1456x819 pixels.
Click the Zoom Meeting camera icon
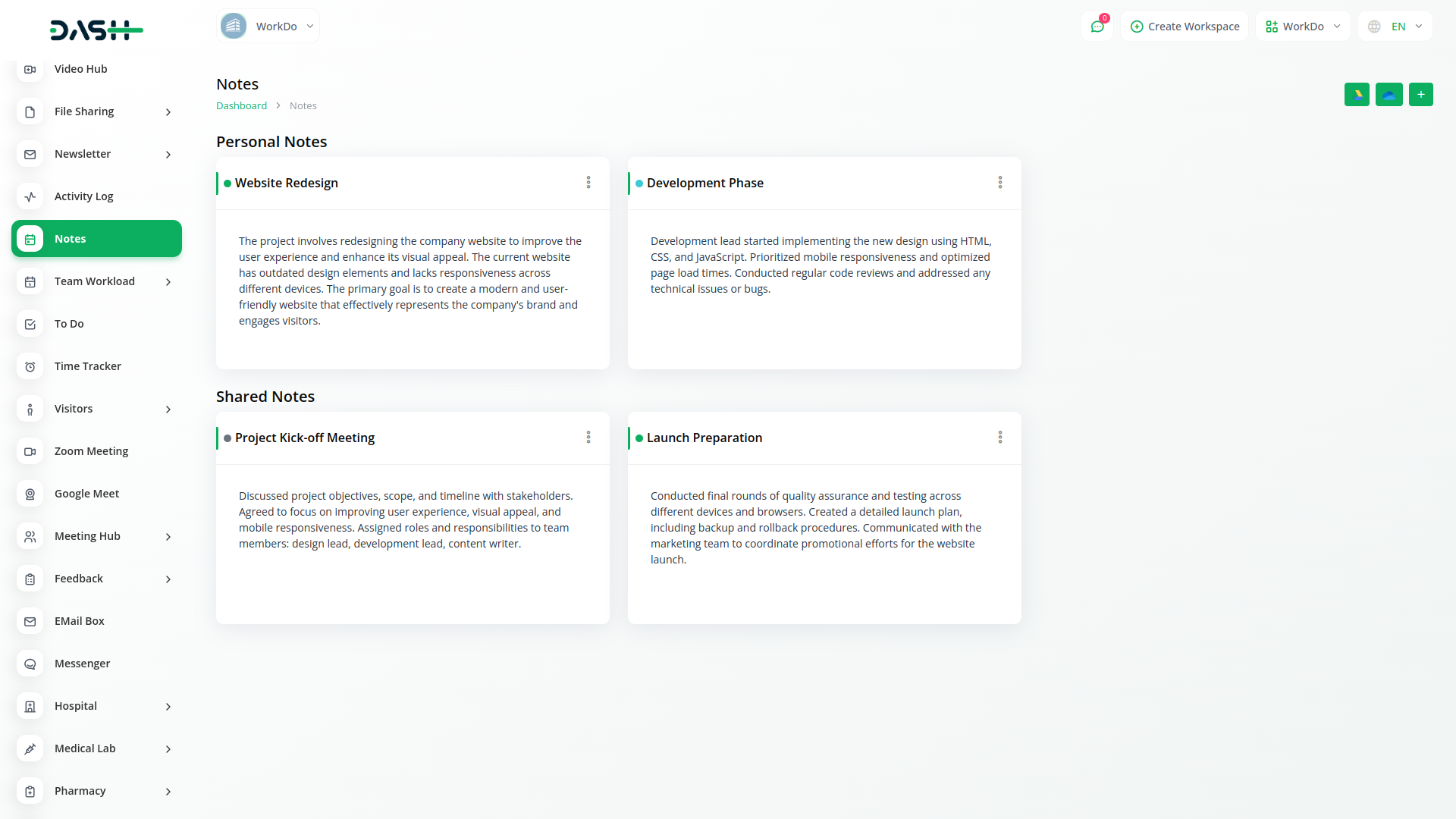pyautogui.click(x=30, y=451)
